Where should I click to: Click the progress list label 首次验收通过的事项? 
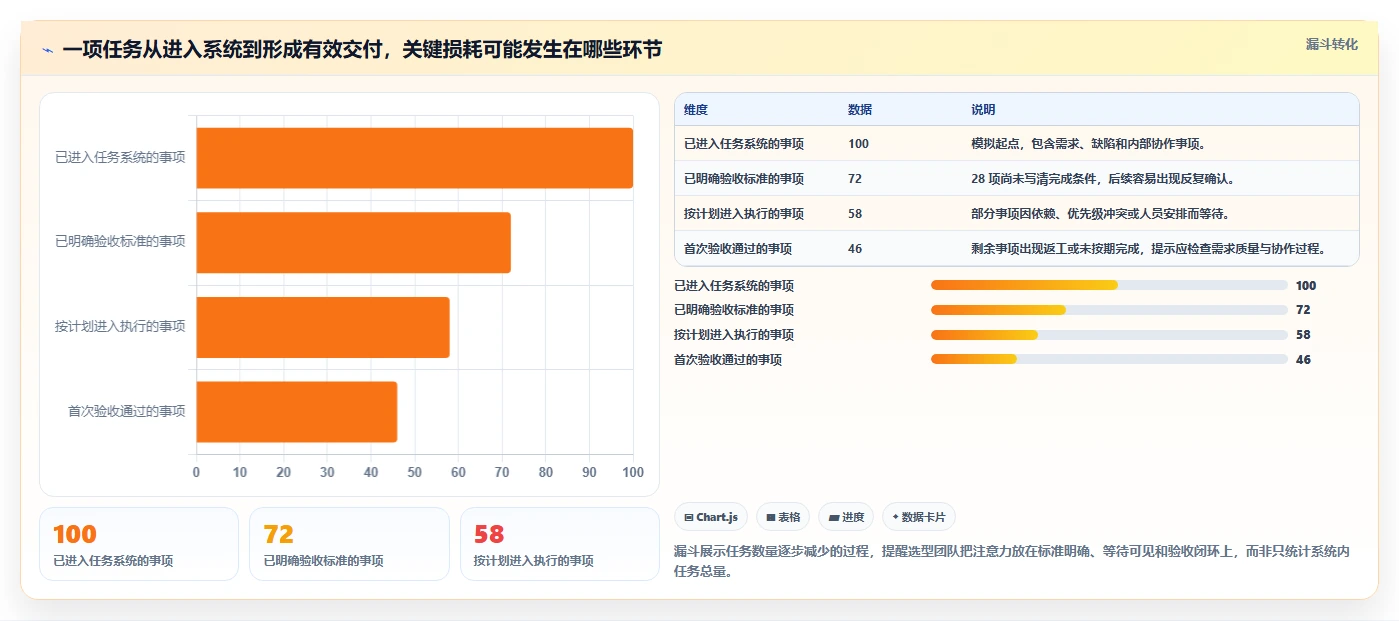[x=728, y=360]
